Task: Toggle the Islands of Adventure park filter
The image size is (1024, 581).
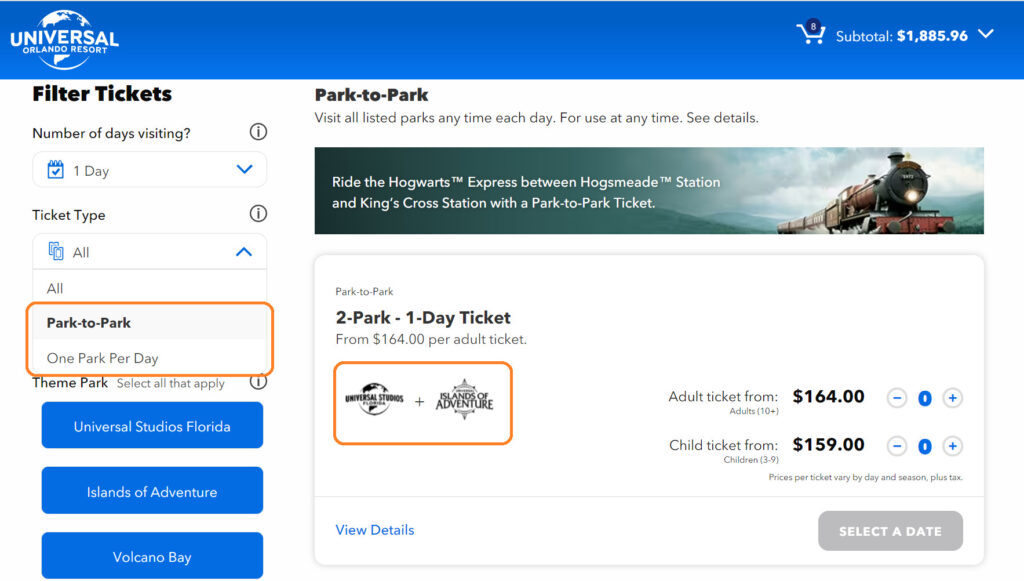Action: pyautogui.click(x=152, y=491)
